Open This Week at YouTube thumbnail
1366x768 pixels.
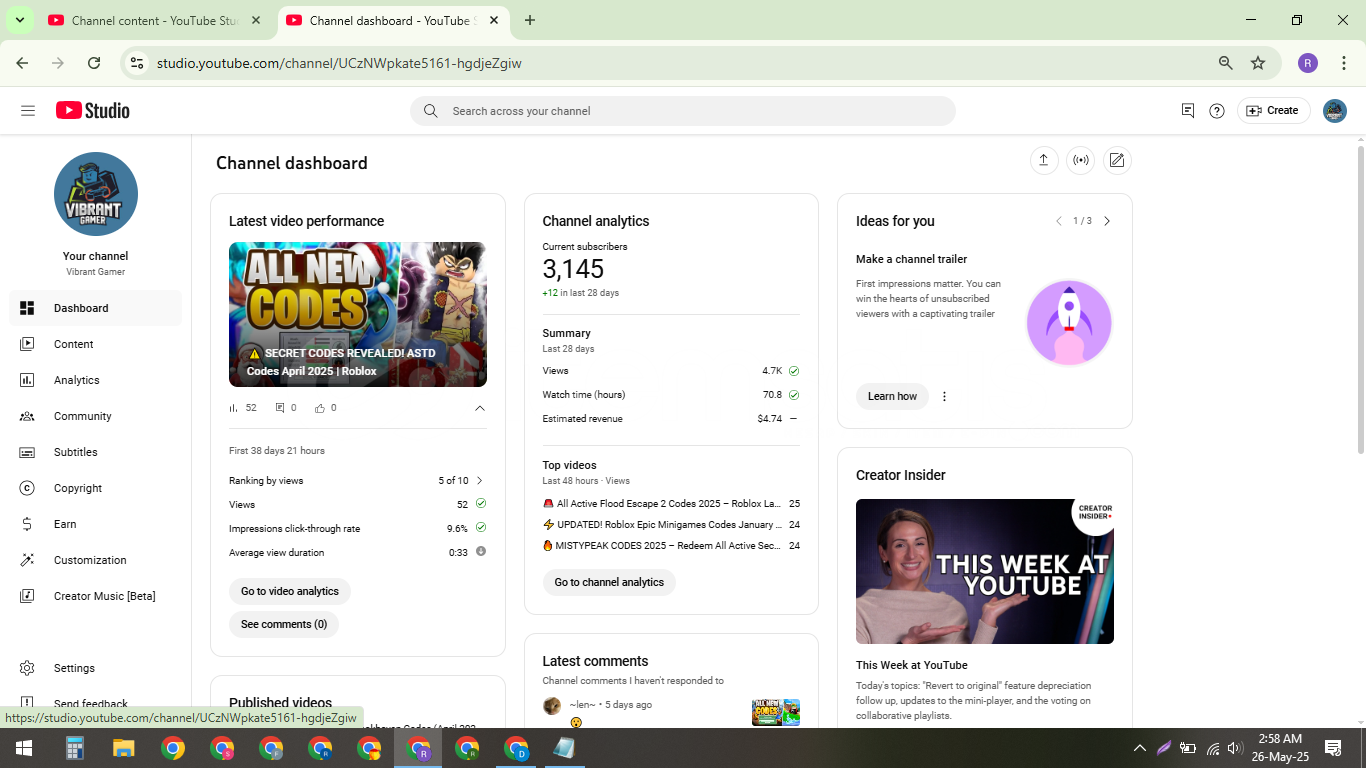click(x=985, y=571)
